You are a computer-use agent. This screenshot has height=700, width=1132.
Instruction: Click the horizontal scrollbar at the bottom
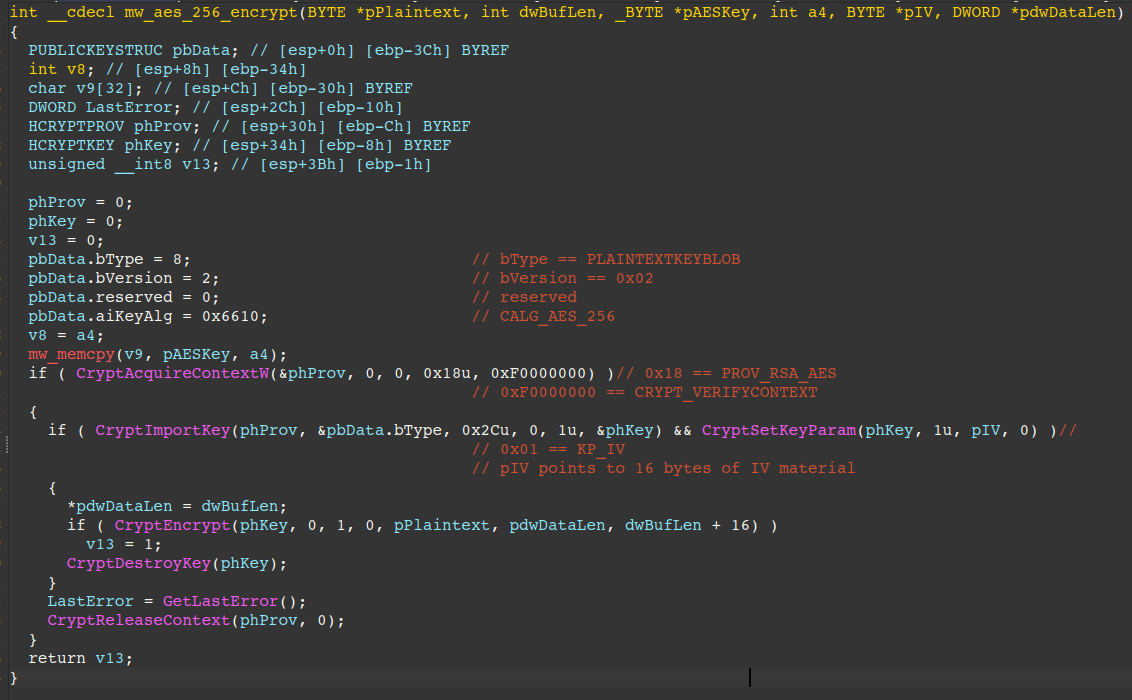(566, 692)
